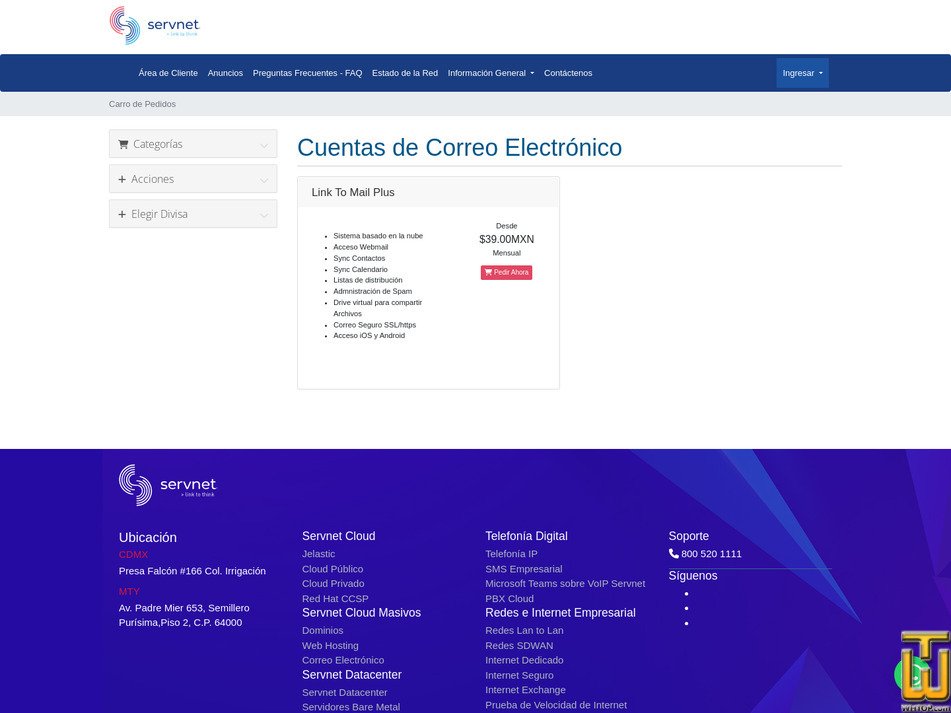951x713 pixels.
Task: Click the Av. Padre Mier 653 address text
Action: [x=184, y=615]
